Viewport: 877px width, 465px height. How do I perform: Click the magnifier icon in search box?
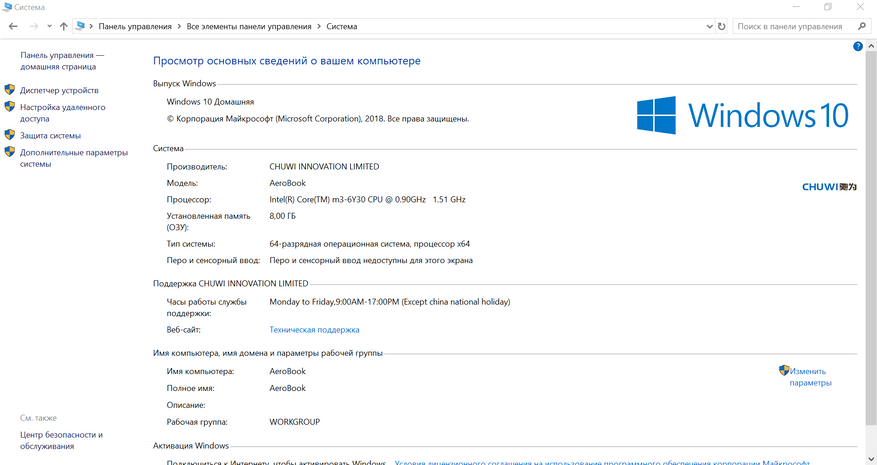tap(863, 26)
